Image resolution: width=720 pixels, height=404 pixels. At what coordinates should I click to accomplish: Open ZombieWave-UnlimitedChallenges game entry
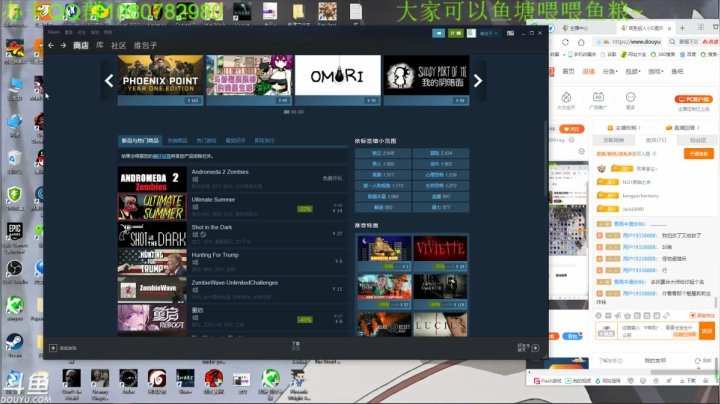click(x=232, y=290)
